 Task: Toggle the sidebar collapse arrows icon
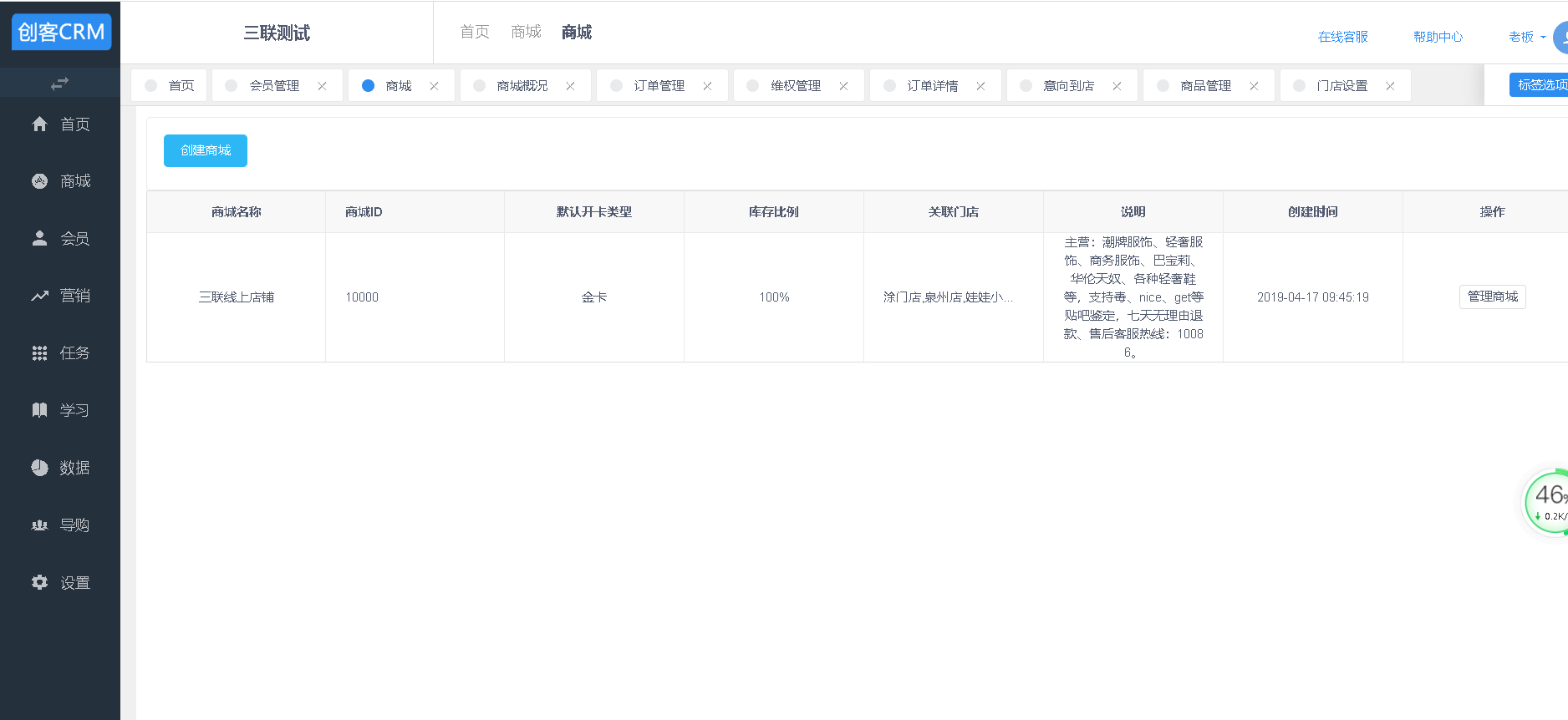tap(59, 84)
